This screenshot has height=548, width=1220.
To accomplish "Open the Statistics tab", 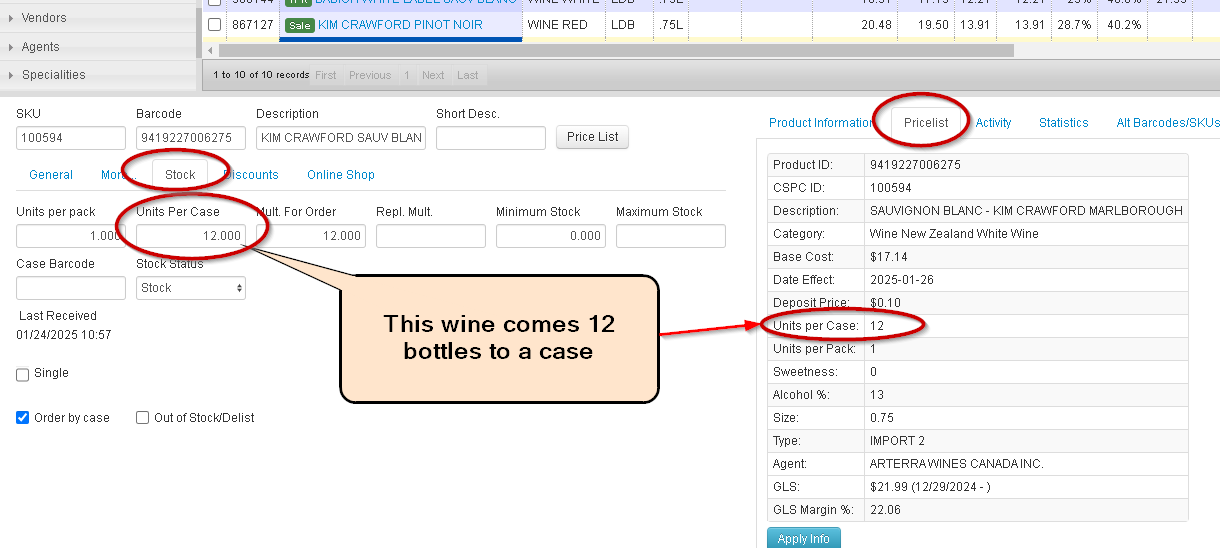I will (x=1063, y=123).
